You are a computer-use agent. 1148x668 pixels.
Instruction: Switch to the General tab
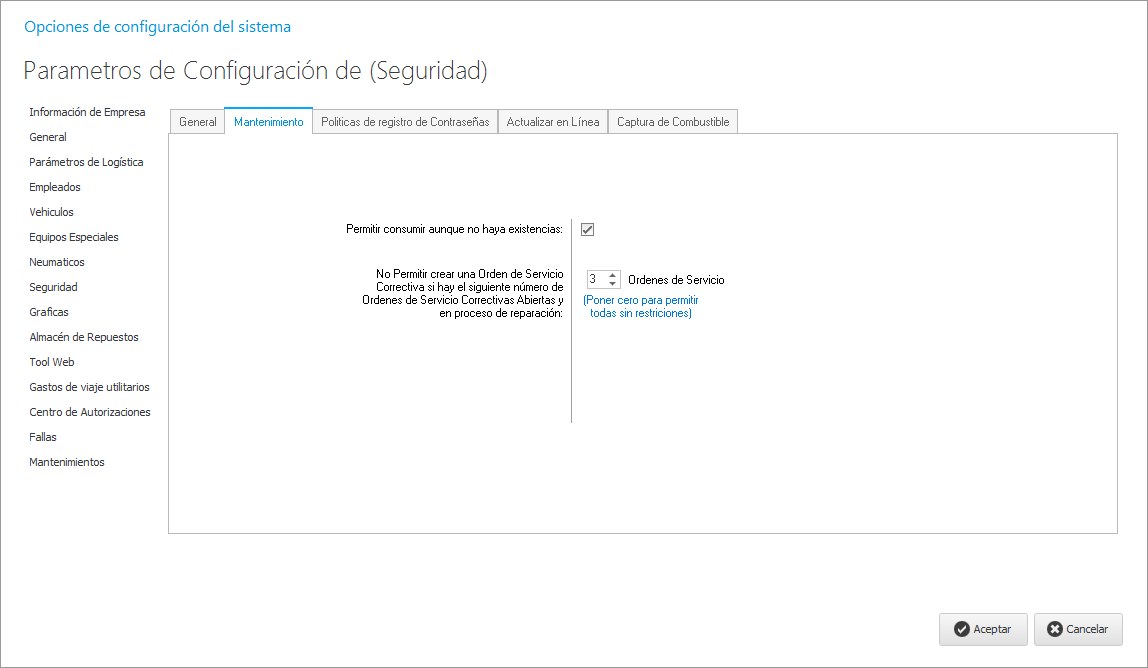(197, 122)
